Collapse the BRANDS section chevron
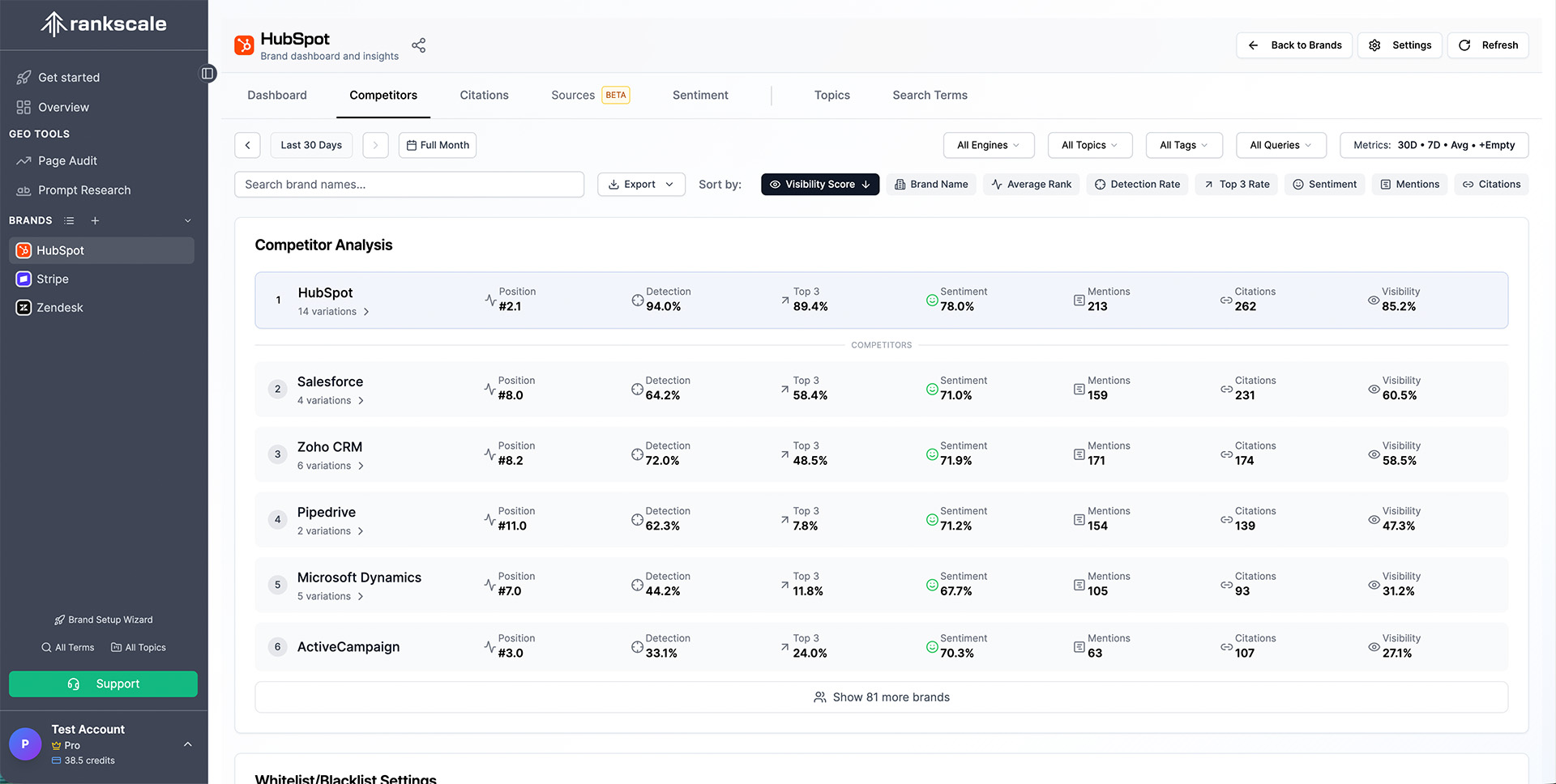This screenshot has height=784, width=1556. (187, 220)
